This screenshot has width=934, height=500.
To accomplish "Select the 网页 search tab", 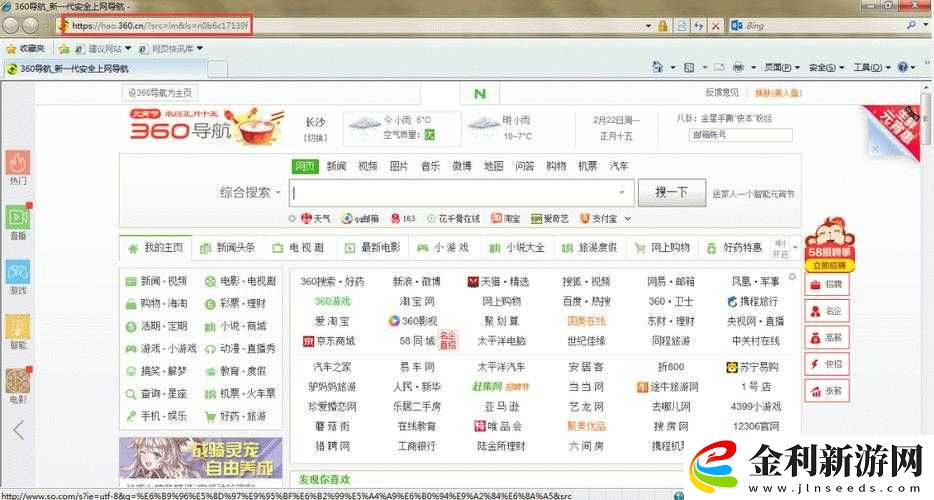I will [305, 166].
